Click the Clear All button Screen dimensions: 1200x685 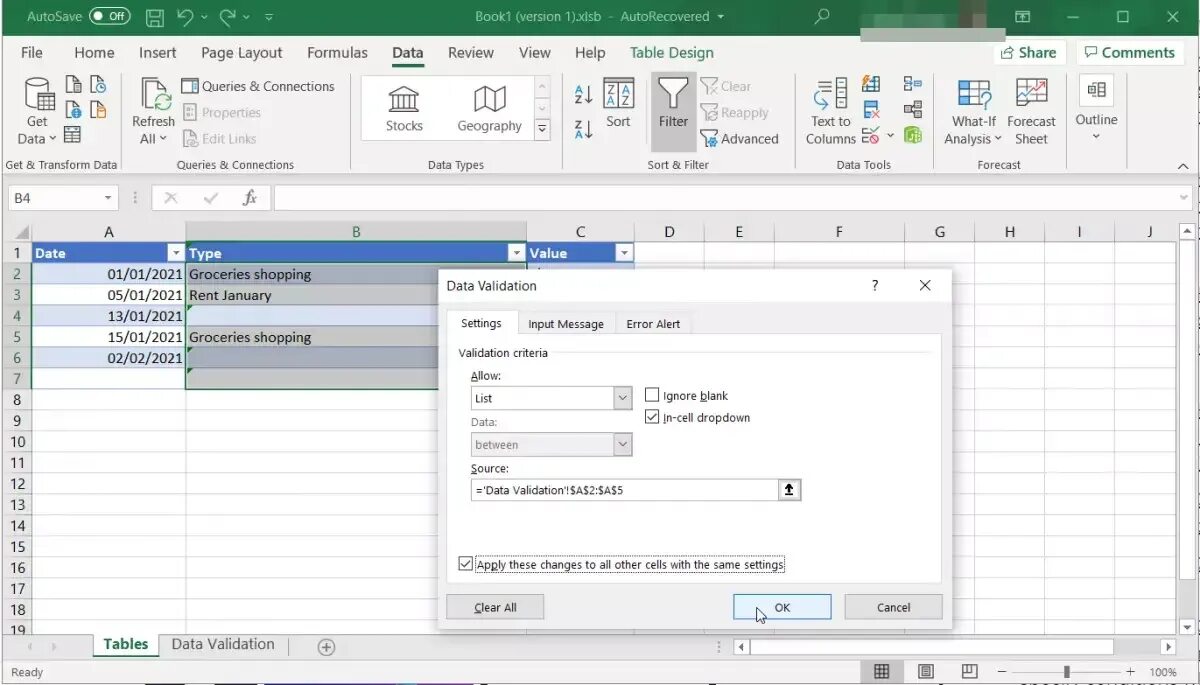point(495,607)
